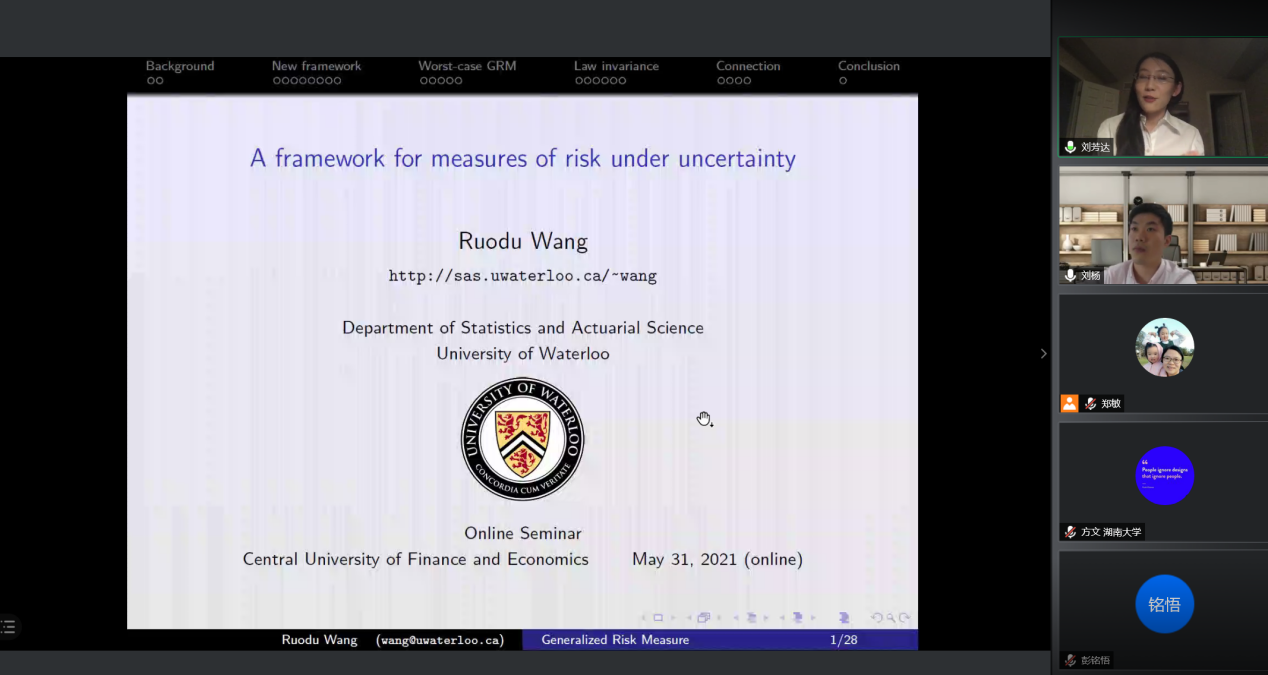The height and width of the screenshot is (675, 1268).
Task: Collapse the participant video panel chevron
Action: 1043,353
